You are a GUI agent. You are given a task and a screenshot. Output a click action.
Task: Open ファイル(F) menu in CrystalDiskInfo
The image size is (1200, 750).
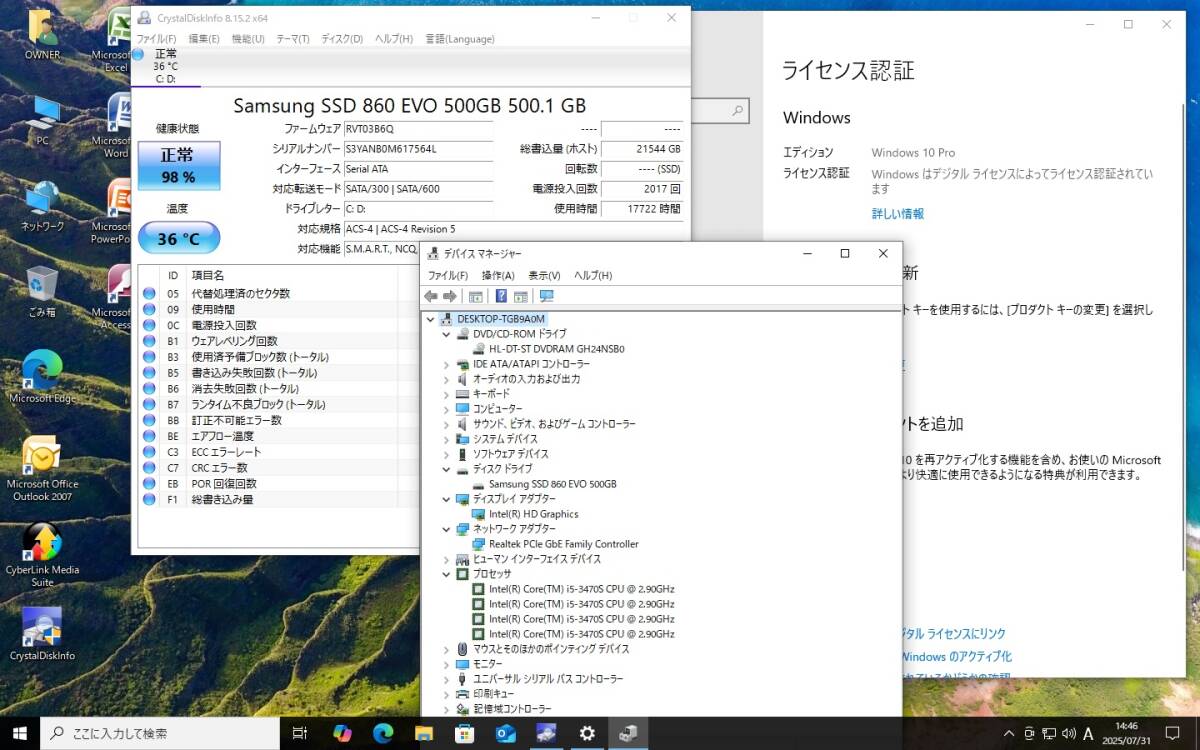point(157,39)
